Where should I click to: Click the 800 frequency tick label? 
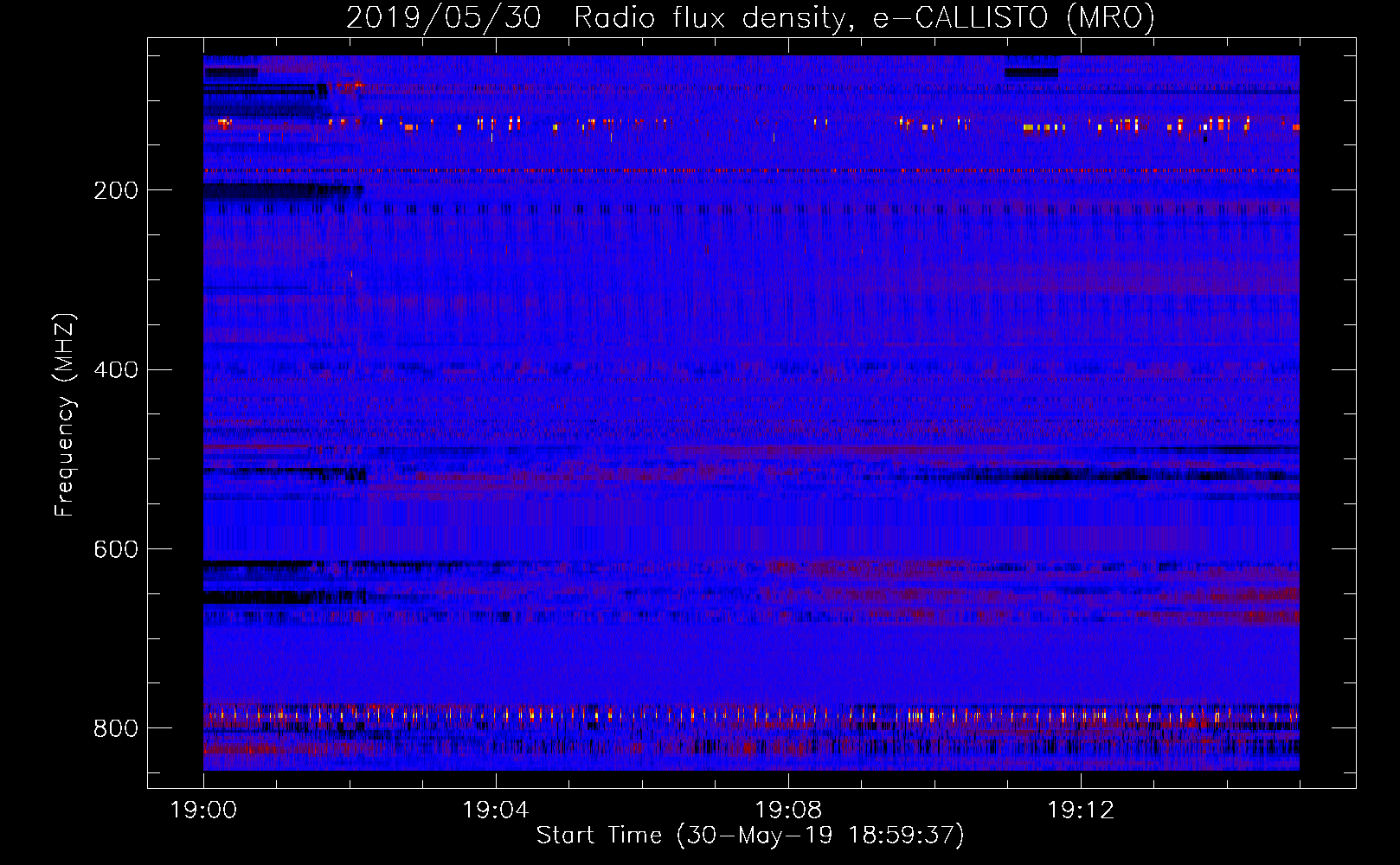[116, 729]
